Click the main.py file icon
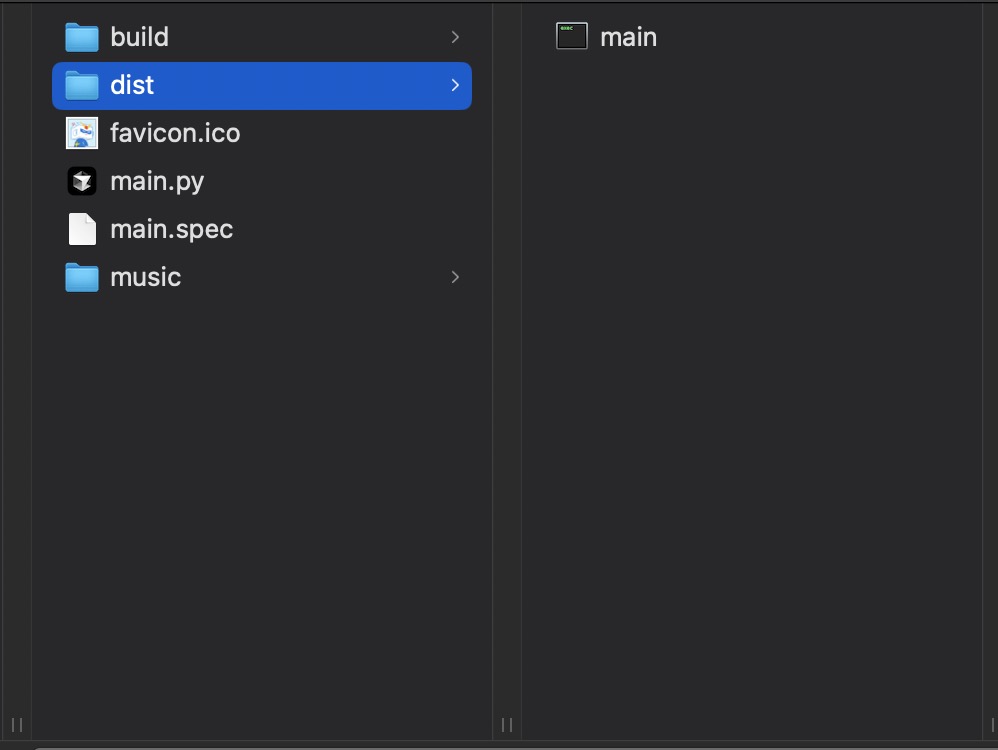 (x=81, y=181)
